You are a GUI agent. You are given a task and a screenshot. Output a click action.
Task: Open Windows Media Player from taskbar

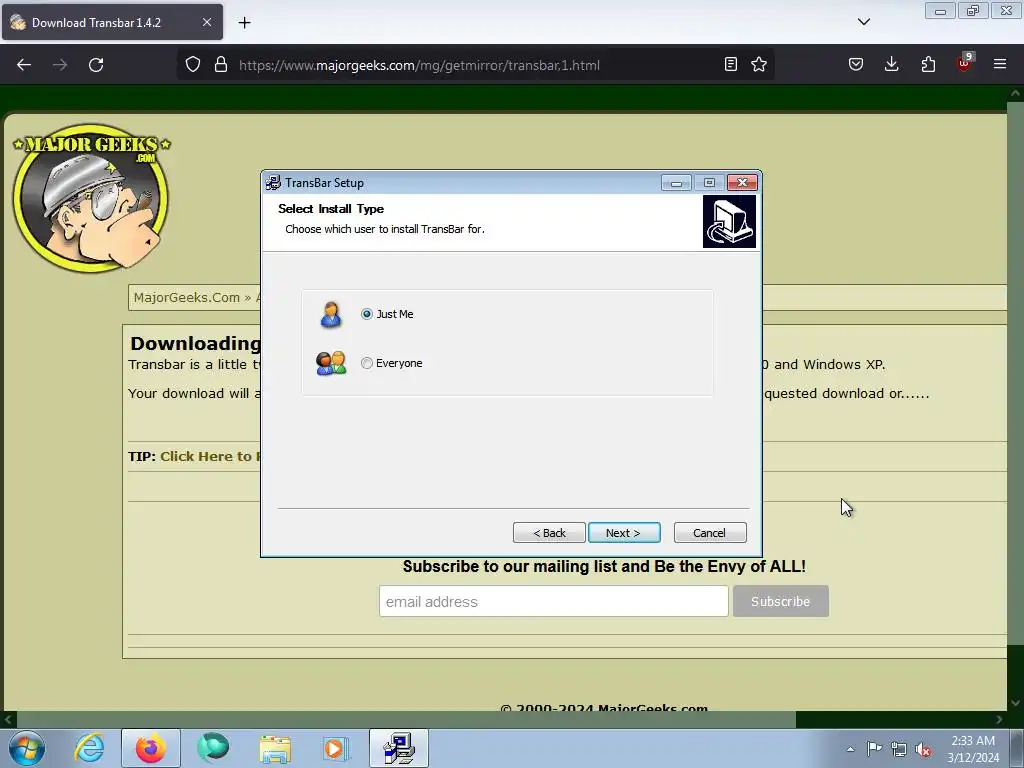tap(336, 748)
